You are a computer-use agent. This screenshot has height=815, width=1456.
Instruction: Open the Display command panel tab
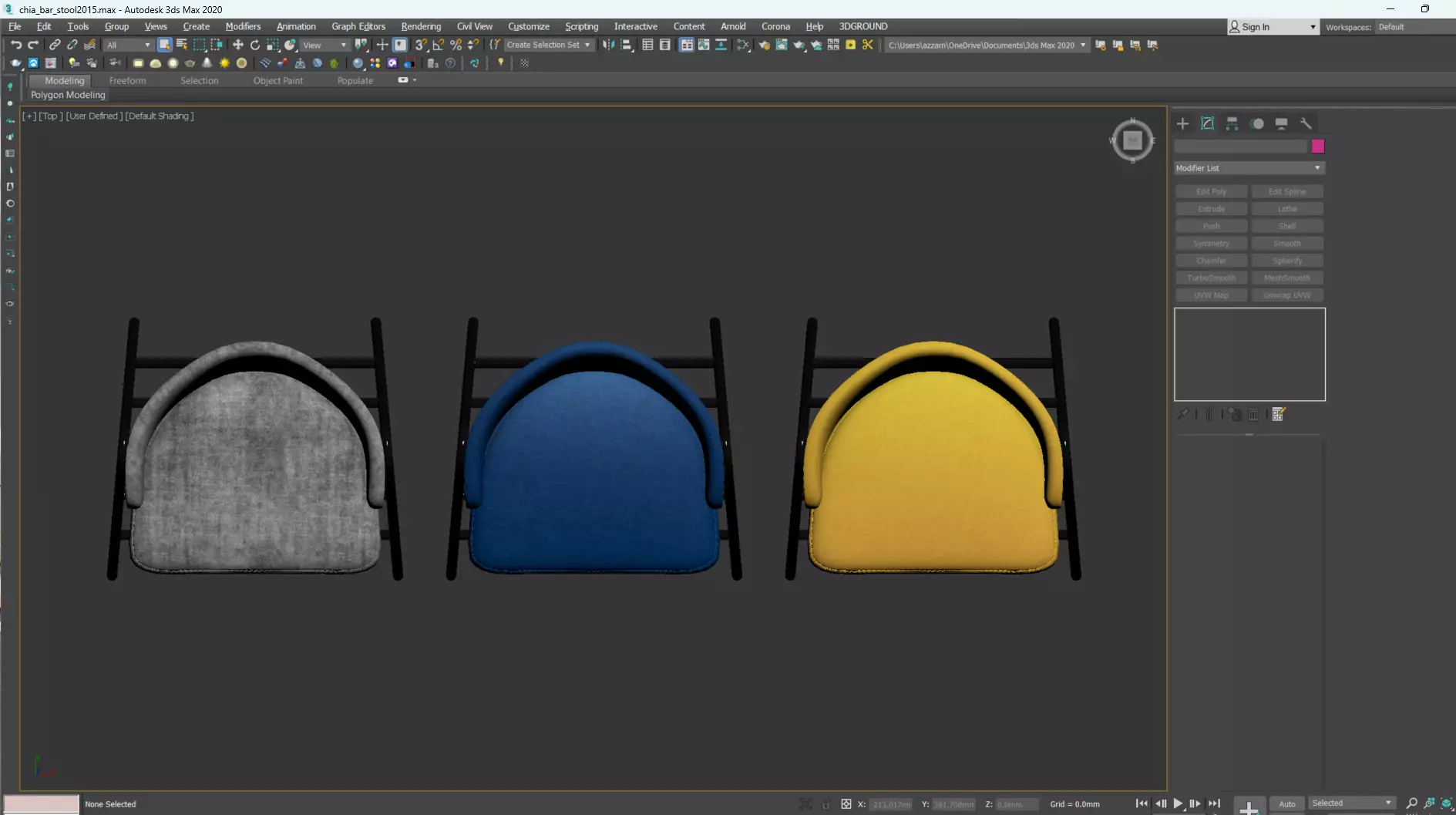[1281, 123]
